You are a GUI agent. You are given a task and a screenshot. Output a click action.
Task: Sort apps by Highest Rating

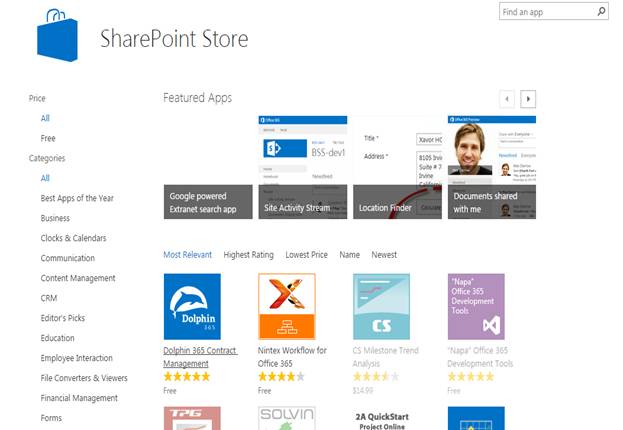click(x=248, y=255)
